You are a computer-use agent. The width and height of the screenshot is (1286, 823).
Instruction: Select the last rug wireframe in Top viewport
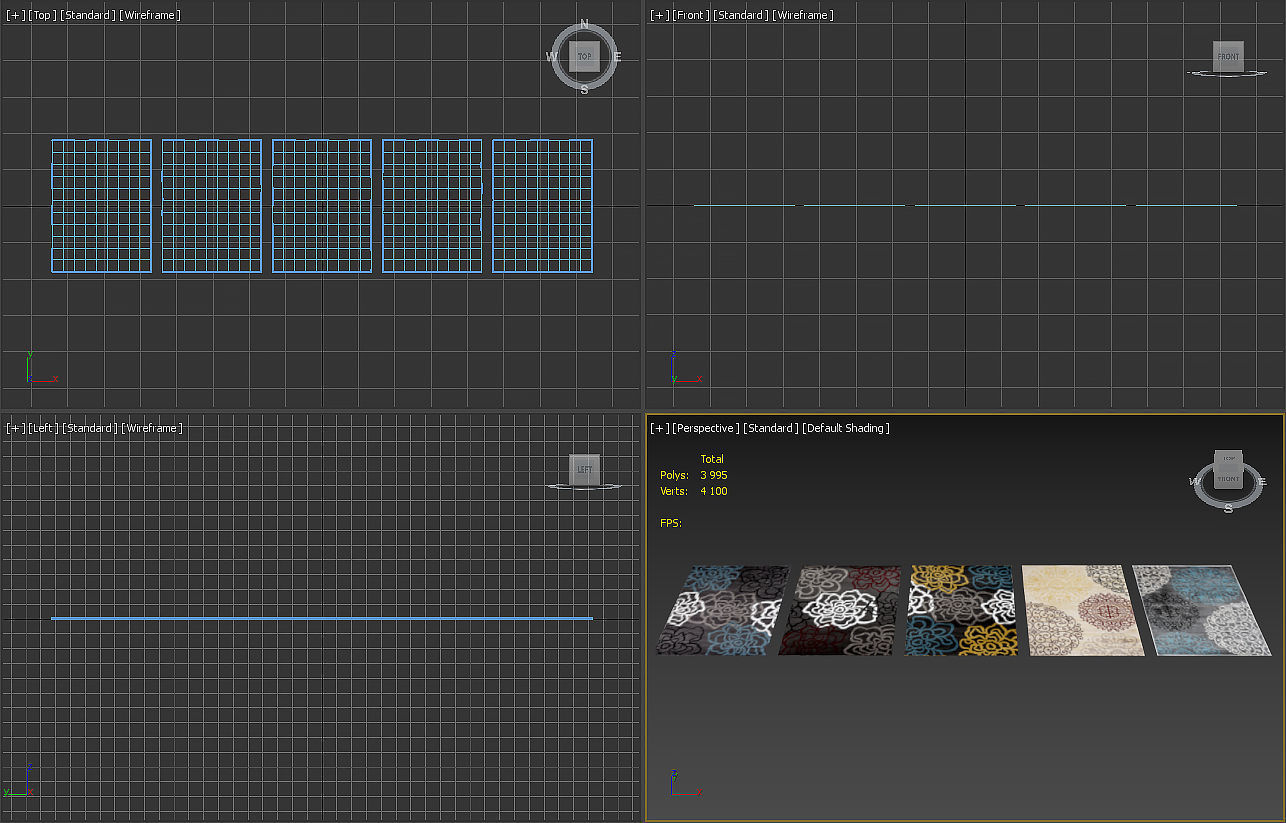pyautogui.click(x=542, y=206)
